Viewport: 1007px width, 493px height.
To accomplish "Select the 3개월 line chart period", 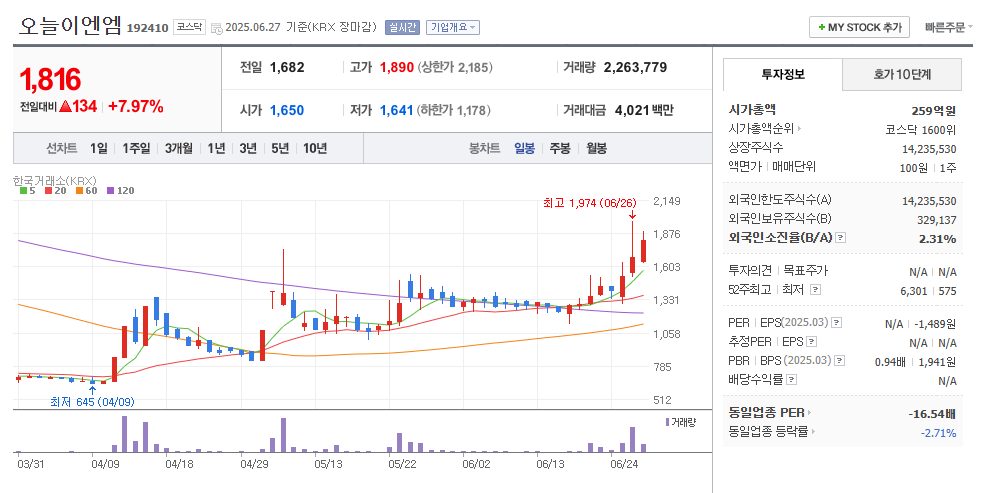I will [x=179, y=148].
